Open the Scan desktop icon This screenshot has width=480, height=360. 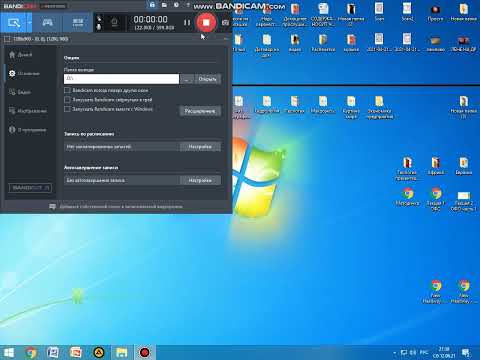[x=379, y=12]
